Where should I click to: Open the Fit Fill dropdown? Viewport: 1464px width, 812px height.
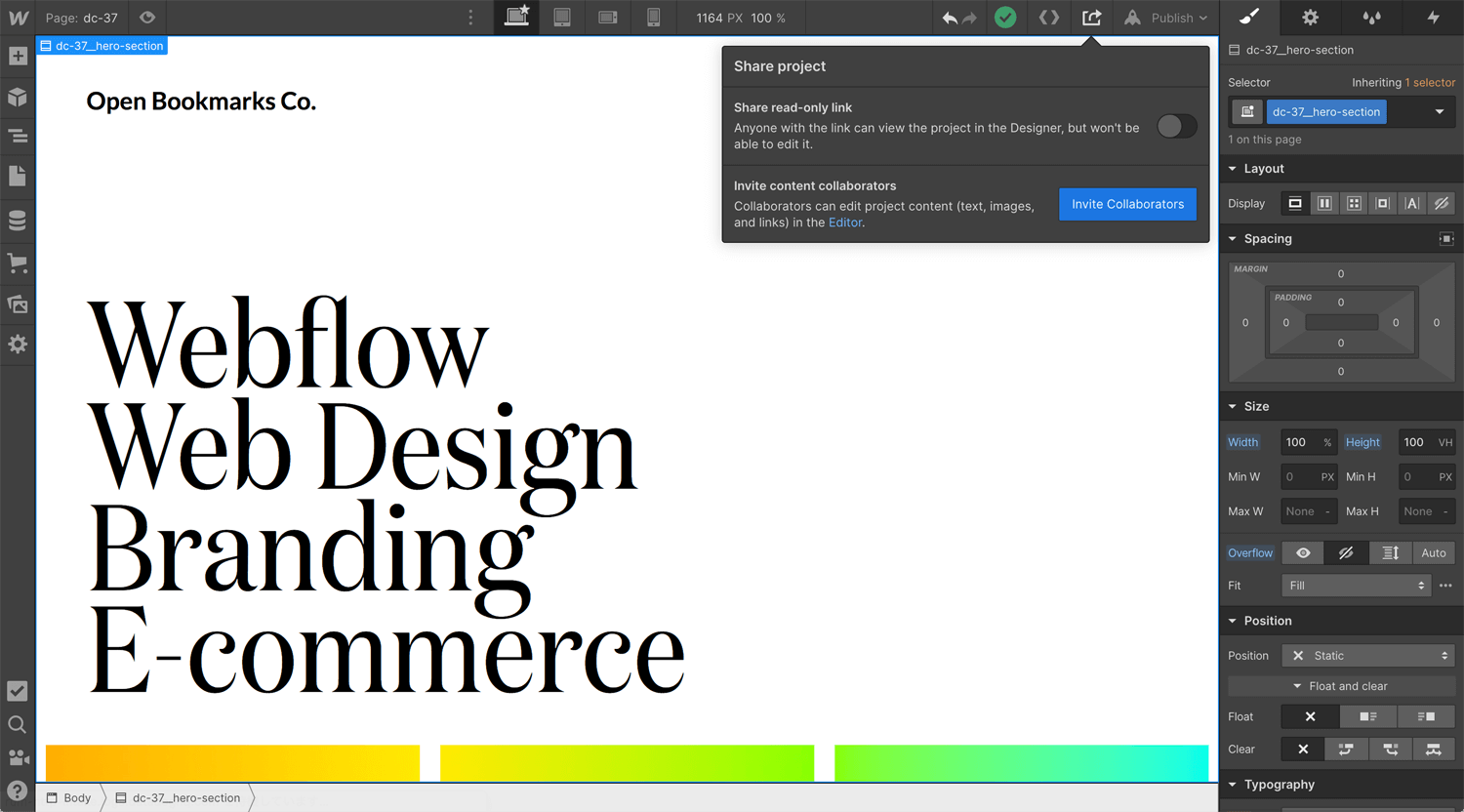[x=1356, y=586]
